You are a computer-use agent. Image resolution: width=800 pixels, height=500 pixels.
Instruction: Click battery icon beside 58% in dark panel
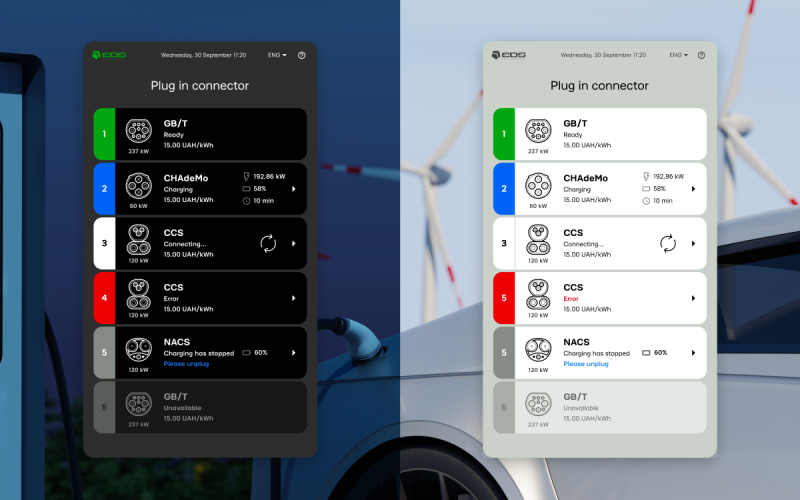246,189
